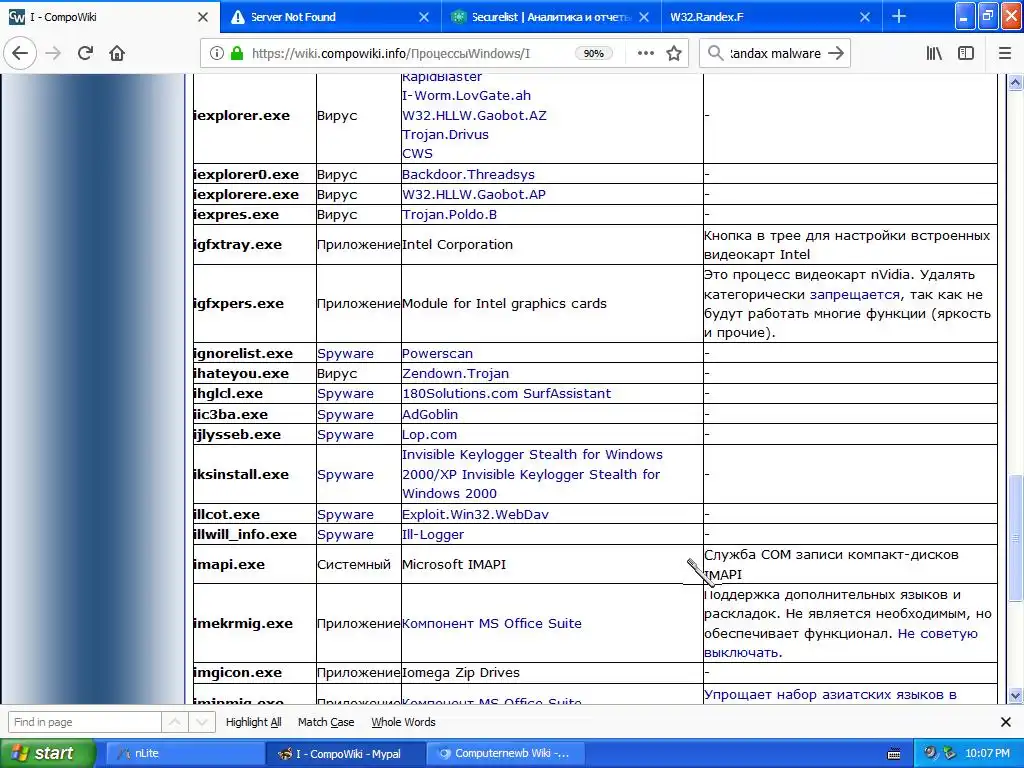
Task: Click the search magnifier icon
Action: coord(716,53)
